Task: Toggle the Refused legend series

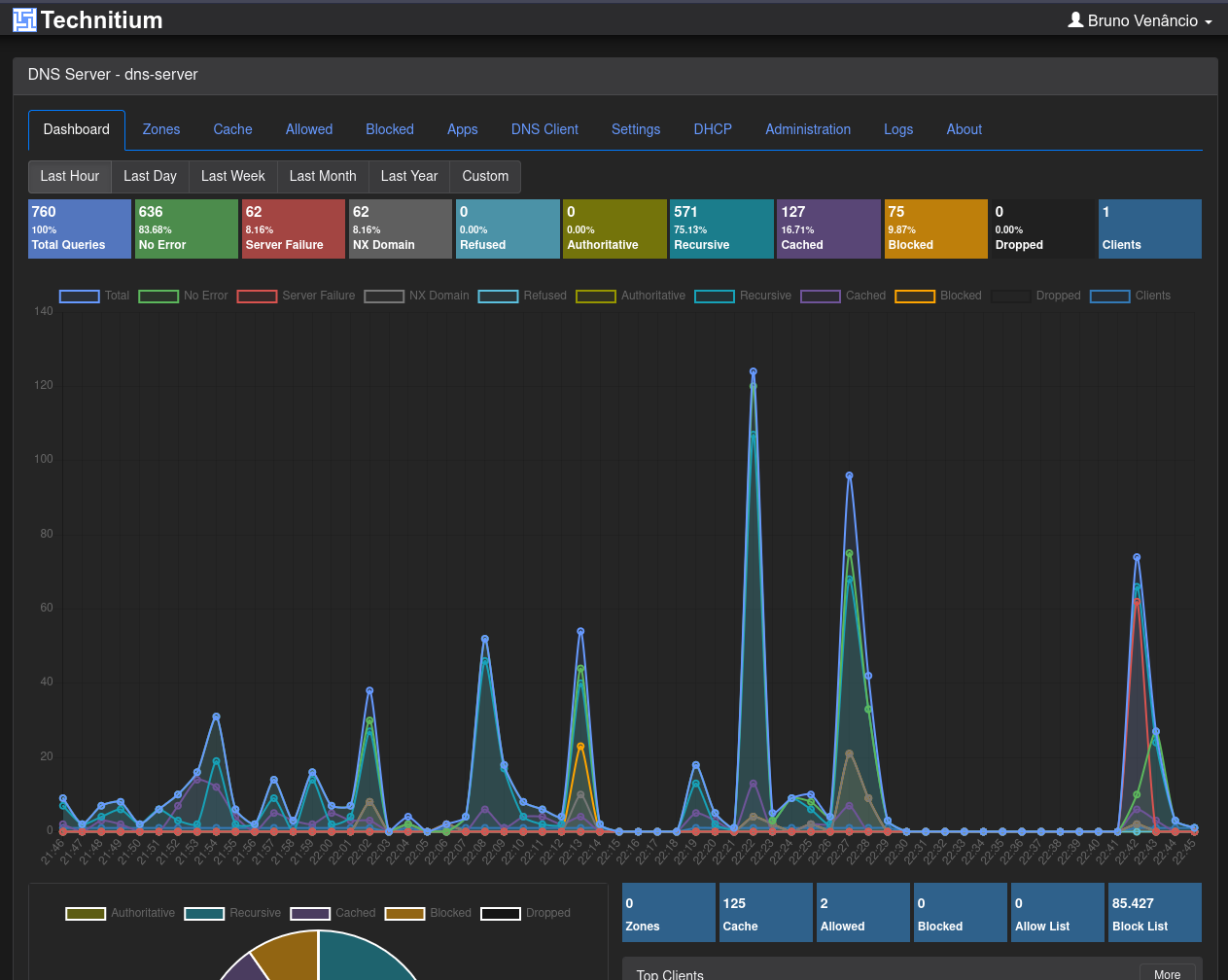Action: [x=522, y=296]
